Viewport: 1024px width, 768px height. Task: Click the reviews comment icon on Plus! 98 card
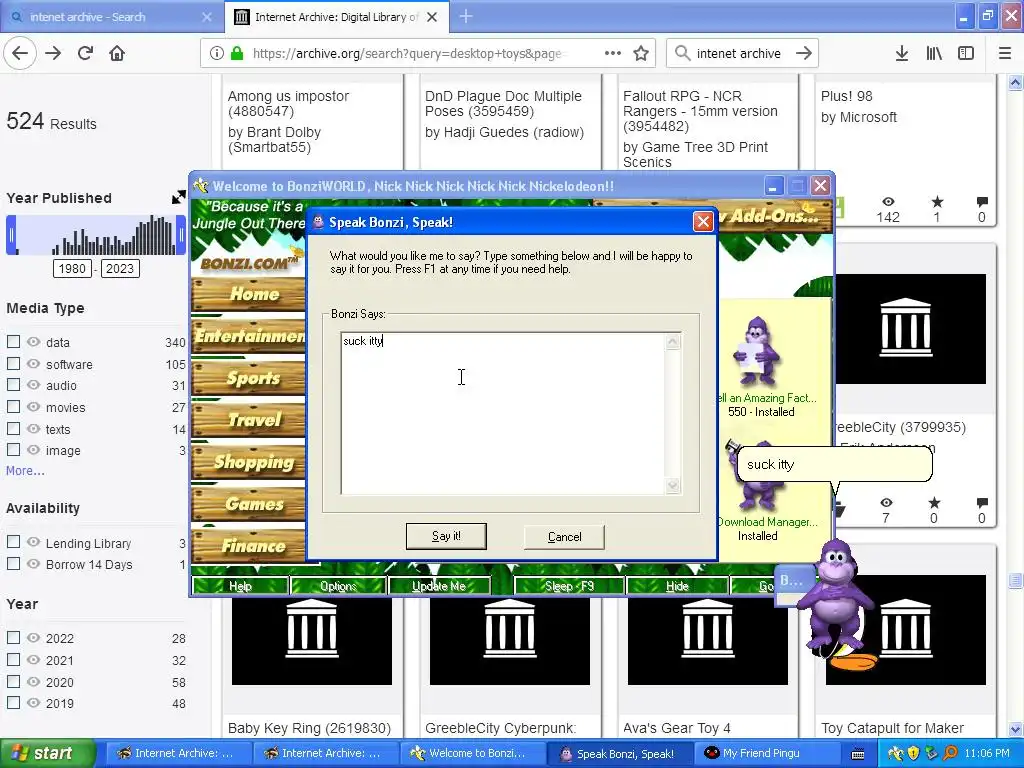982,201
